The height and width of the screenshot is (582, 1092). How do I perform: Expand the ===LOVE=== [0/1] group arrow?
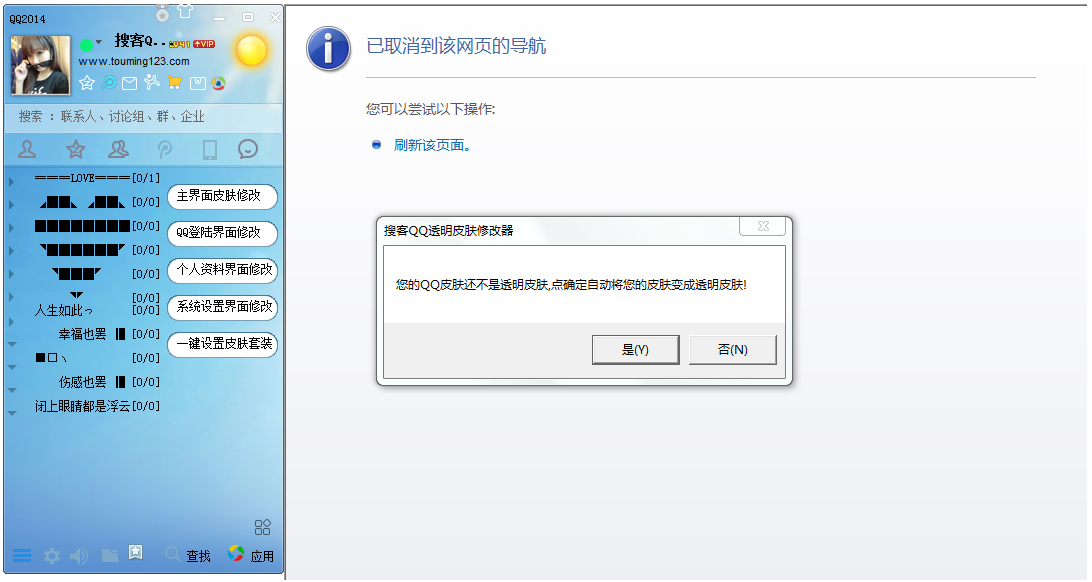tap(11, 181)
